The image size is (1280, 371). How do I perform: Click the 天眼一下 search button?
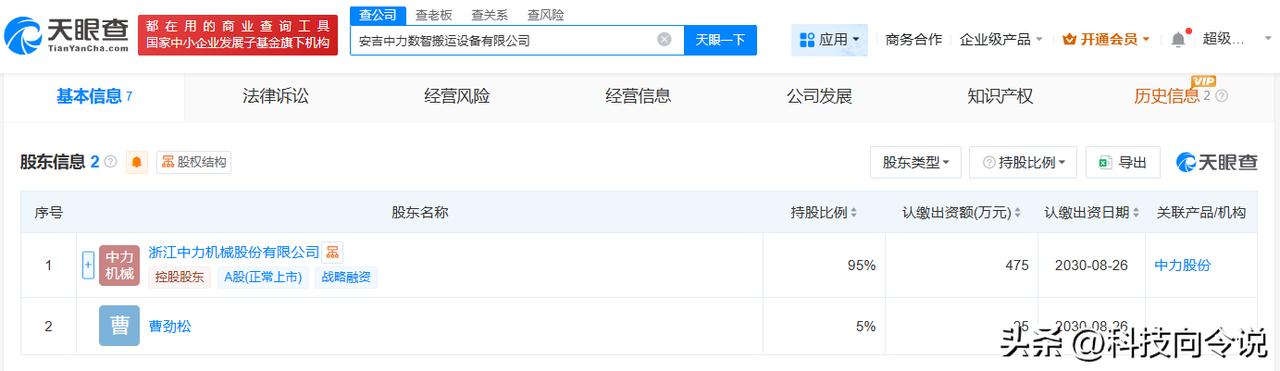point(720,40)
